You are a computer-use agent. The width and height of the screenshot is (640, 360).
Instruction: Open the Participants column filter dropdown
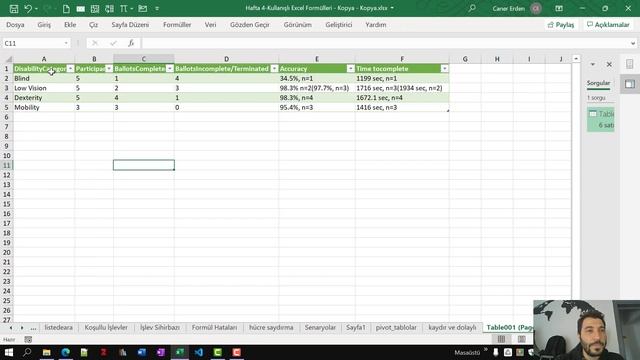point(109,69)
